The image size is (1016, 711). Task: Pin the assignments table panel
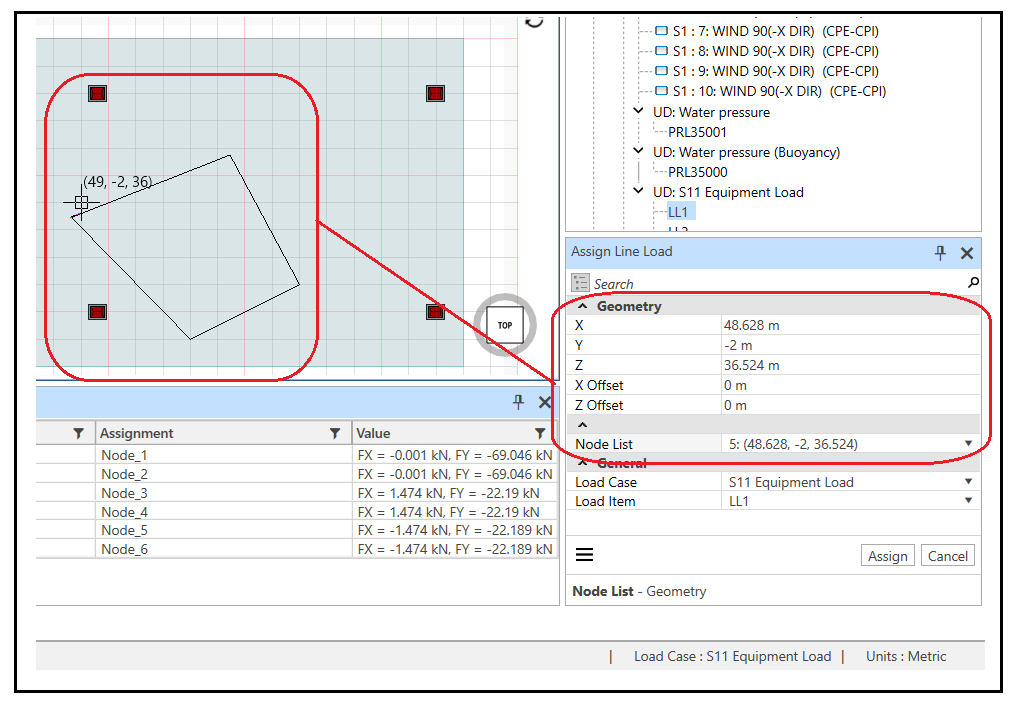tap(518, 402)
